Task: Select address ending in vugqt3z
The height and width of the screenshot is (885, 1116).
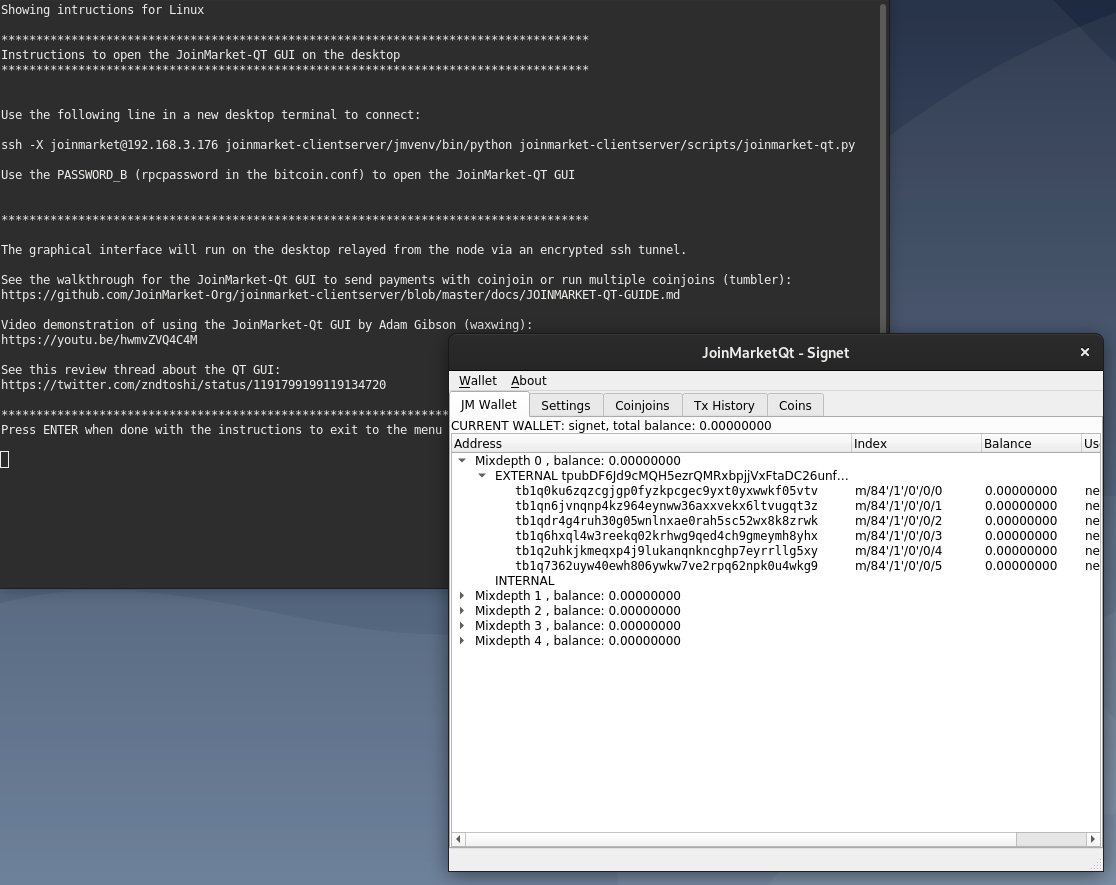Action: pos(666,506)
